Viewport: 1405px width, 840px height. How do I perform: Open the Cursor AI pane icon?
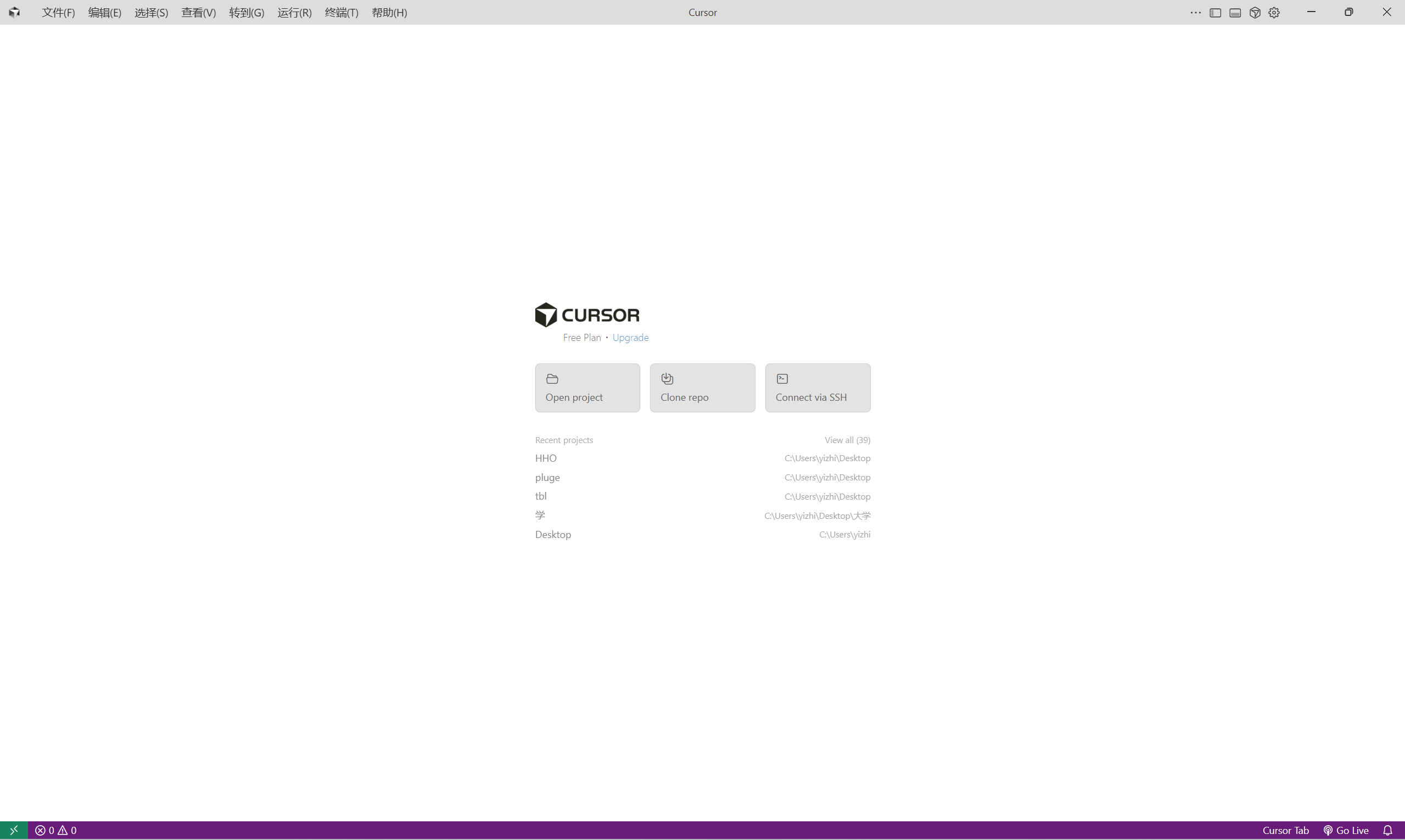1255,13
